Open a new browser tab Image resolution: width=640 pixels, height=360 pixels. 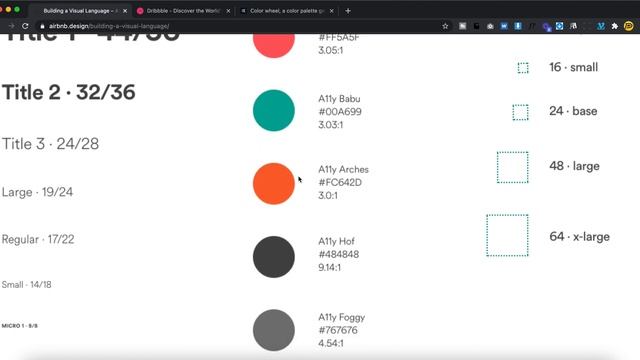(348, 11)
